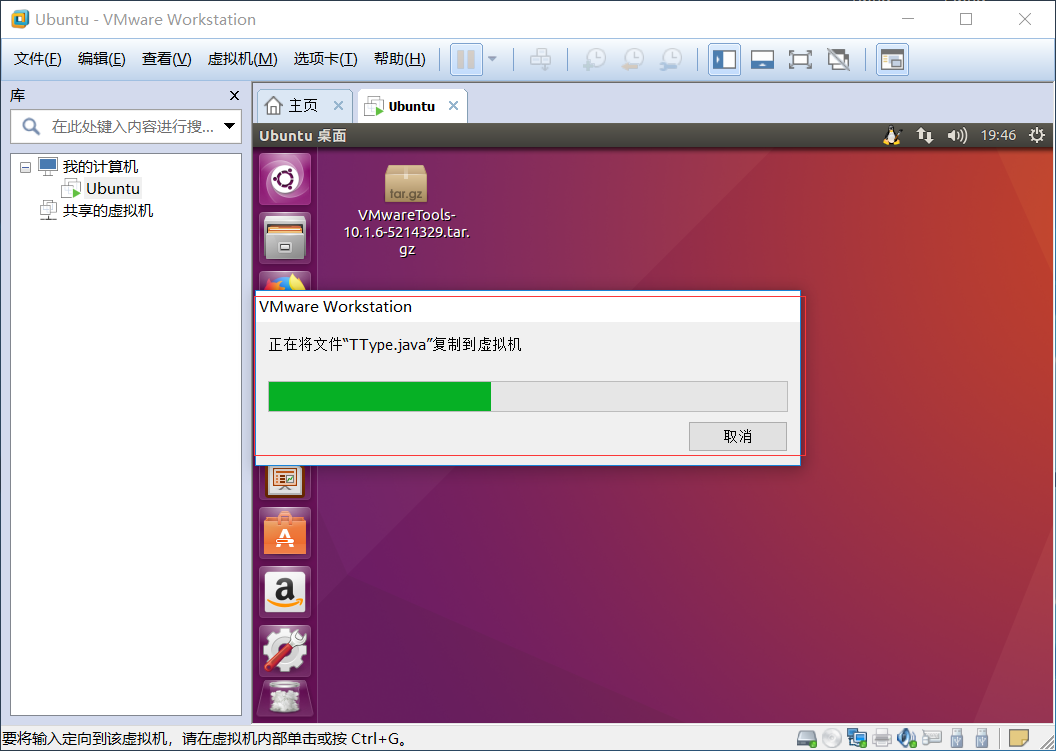This screenshot has height=751, width=1056.
Task: Click the TType.java copying message text
Action: tap(395, 344)
